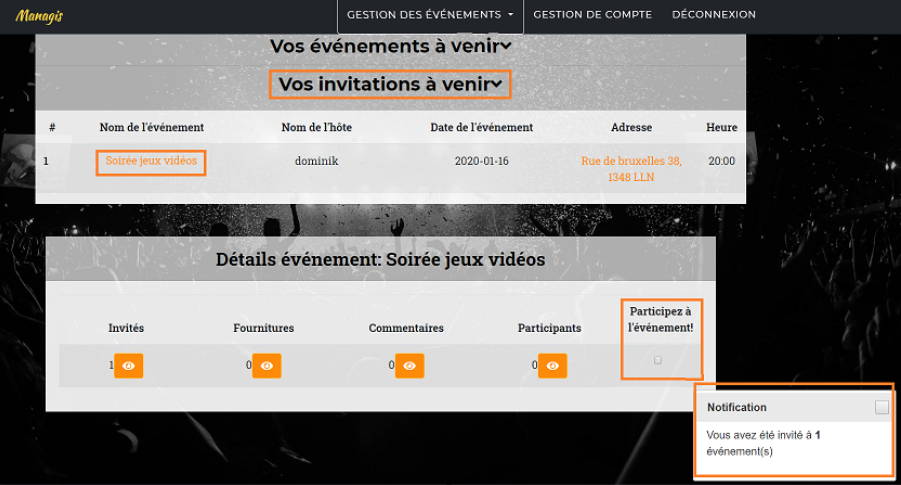
Task: Select the Date de l'événement column header
Action: (x=481, y=127)
